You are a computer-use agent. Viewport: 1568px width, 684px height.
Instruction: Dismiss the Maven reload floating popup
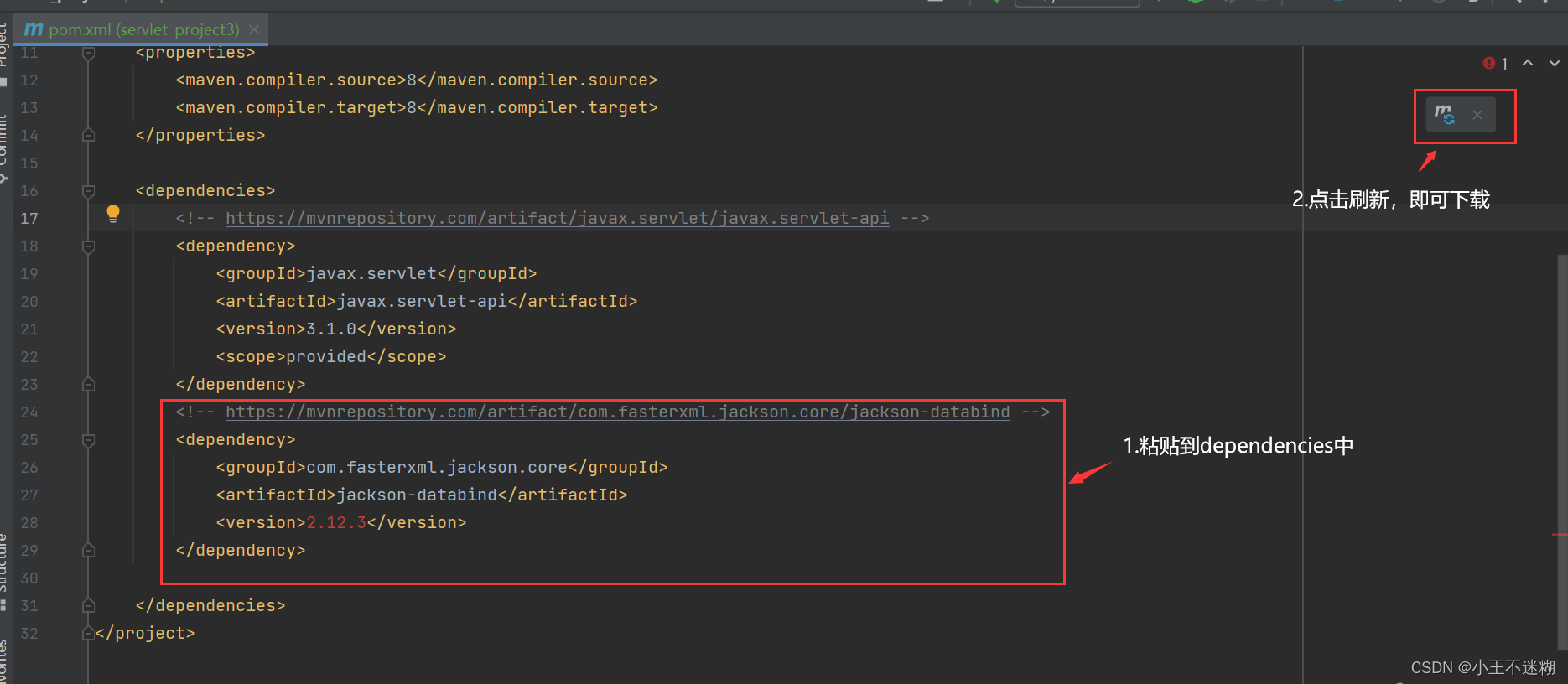point(1477,115)
